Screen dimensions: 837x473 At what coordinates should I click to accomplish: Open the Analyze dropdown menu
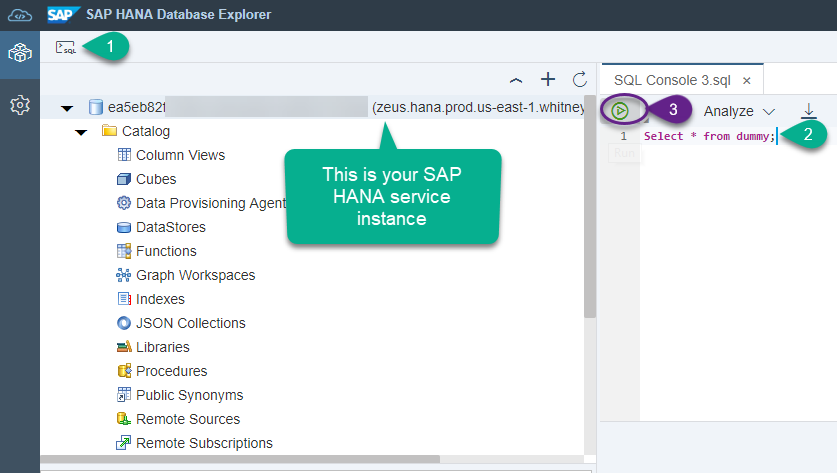click(739, 111)
